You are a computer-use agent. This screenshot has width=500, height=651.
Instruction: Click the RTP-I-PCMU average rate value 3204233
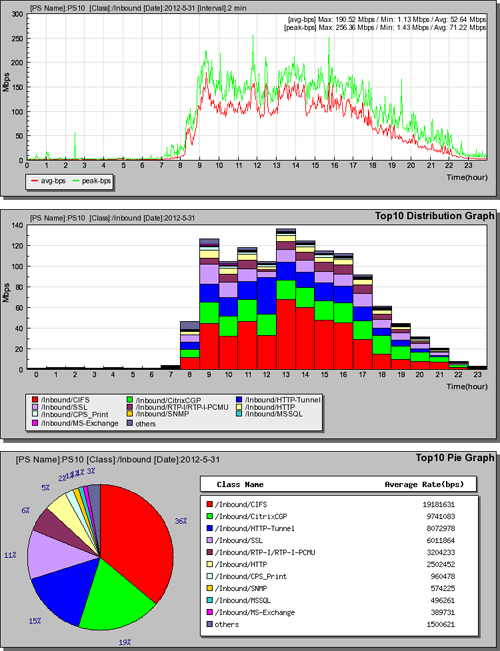(x=441, y=553)
